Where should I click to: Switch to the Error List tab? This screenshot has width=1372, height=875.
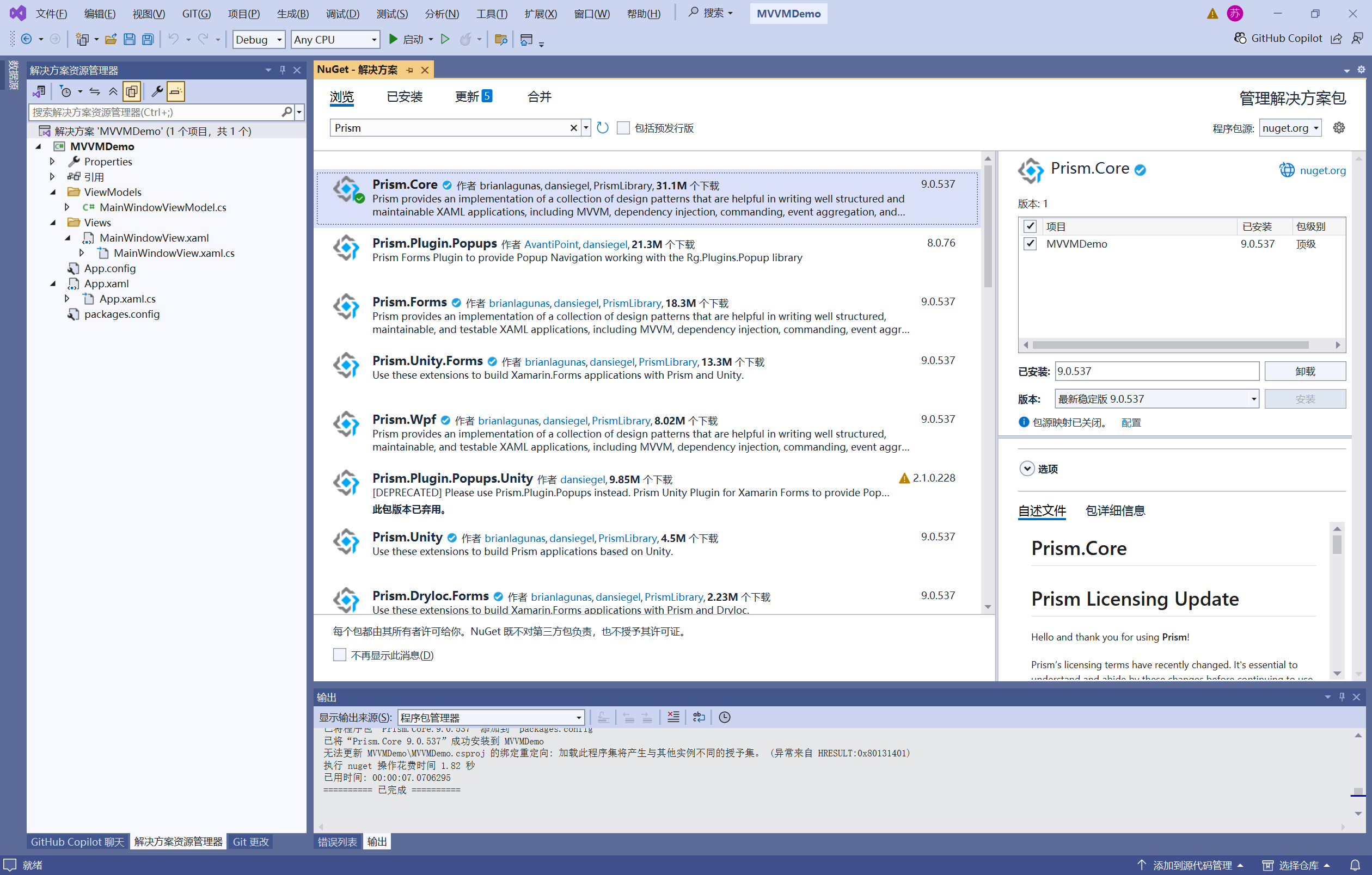click(x=338, y=841)
